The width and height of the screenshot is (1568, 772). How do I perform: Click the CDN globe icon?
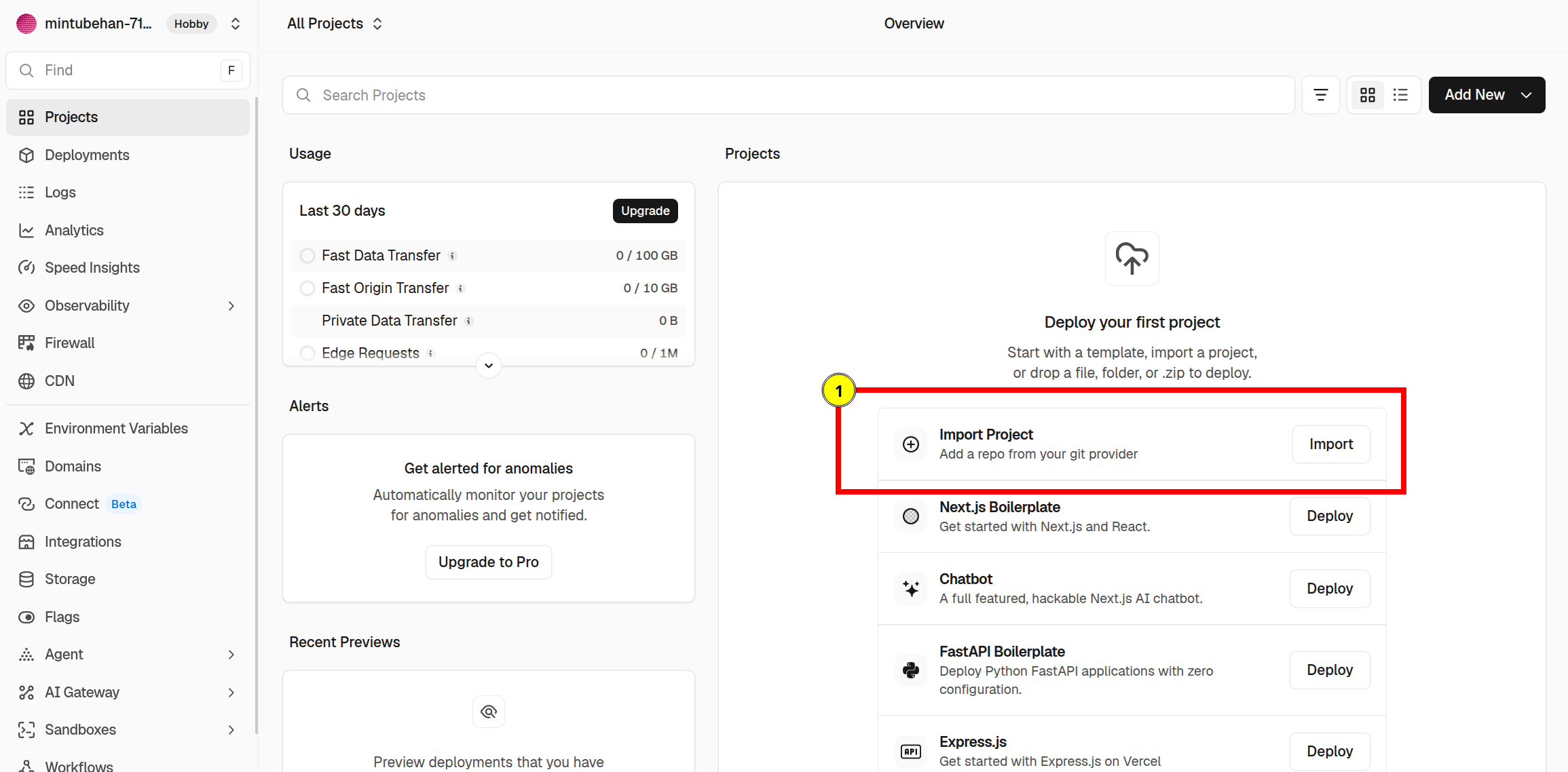(x=26, y=381)
